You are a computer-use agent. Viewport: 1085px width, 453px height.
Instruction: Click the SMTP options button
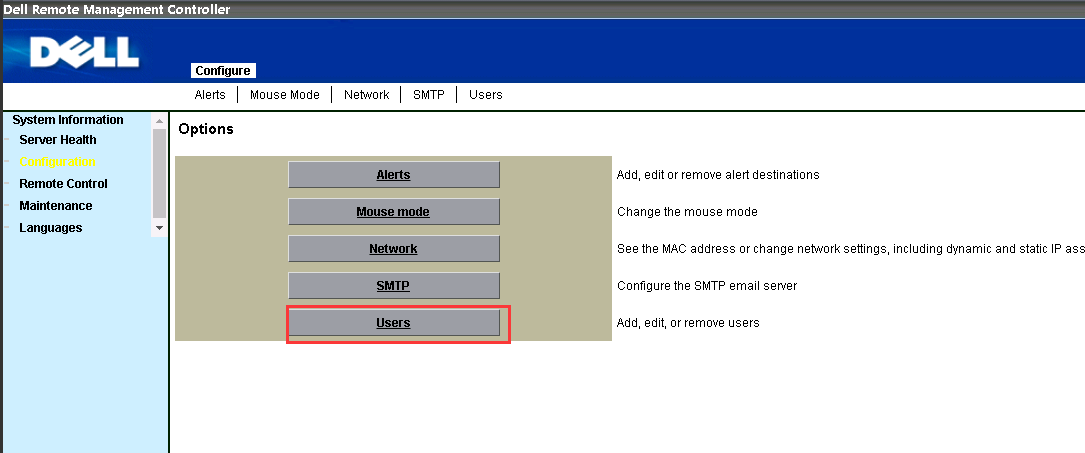(x=394, y=286)
